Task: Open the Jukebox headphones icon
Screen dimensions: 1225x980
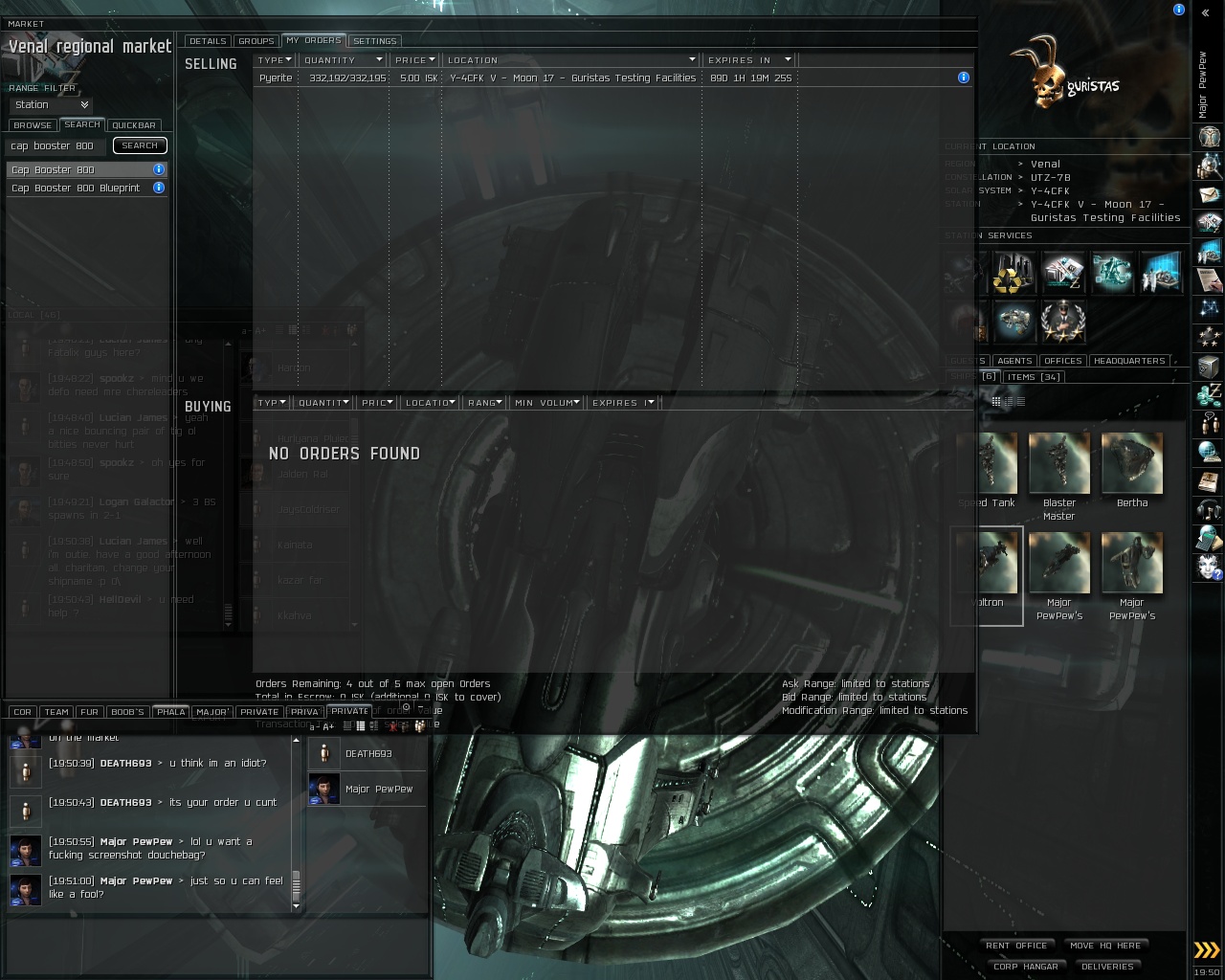Action: [1209, 509]
